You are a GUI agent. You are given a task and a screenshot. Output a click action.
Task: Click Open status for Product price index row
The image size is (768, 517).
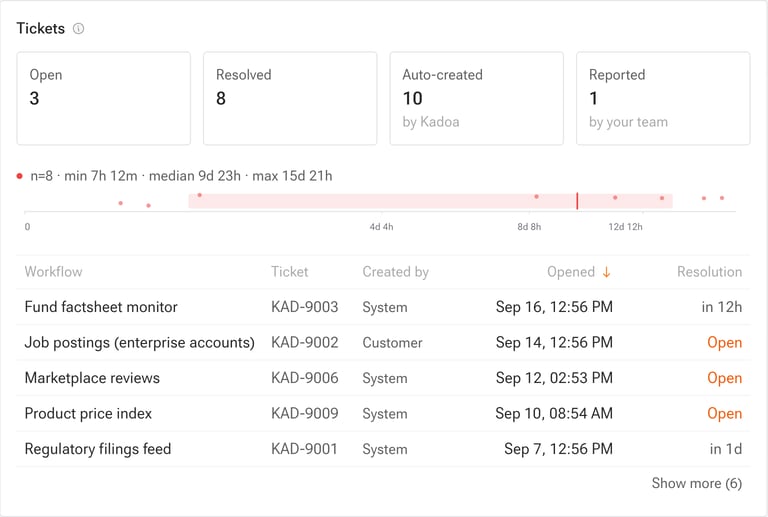(x=724, y=414)
